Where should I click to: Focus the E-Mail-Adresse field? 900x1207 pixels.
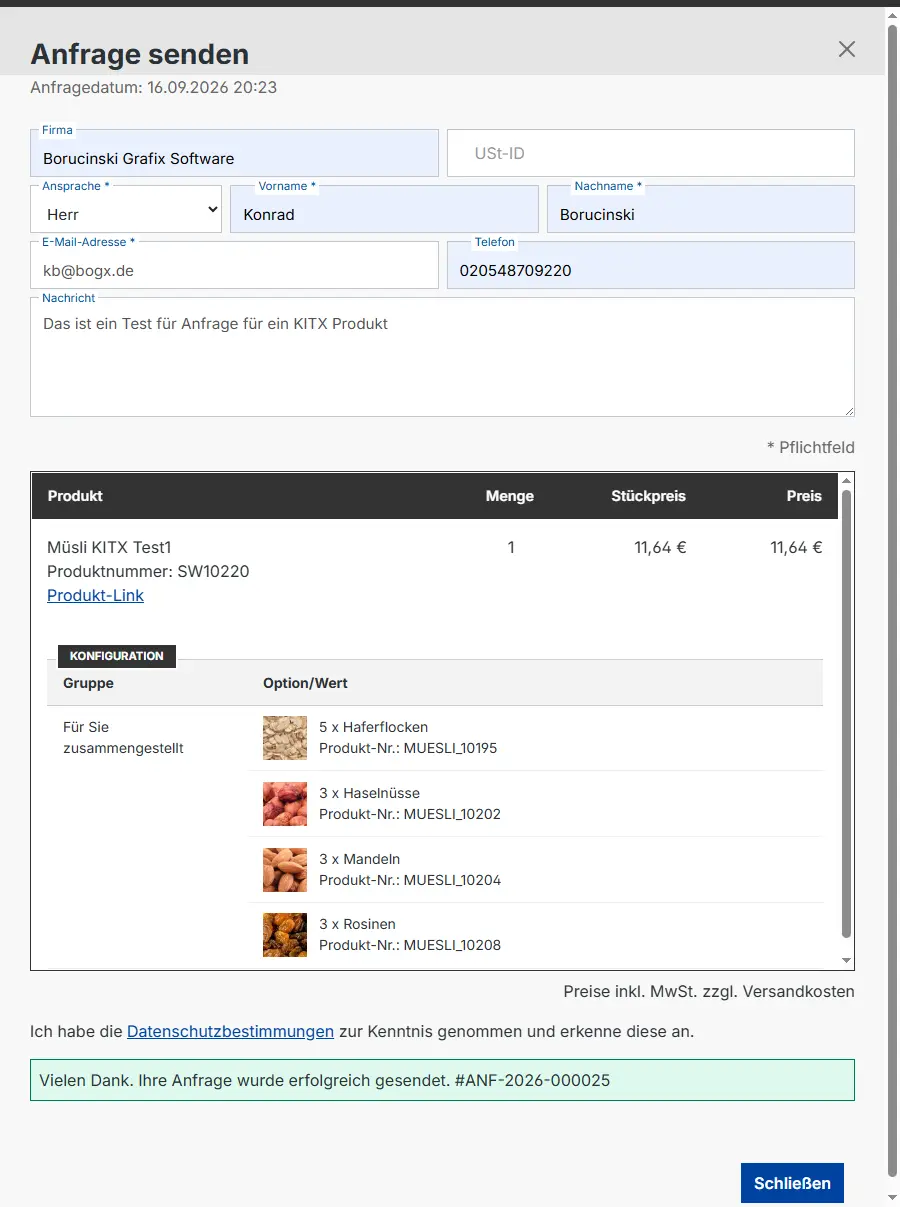pyautogui.click(x=234, y=265)
